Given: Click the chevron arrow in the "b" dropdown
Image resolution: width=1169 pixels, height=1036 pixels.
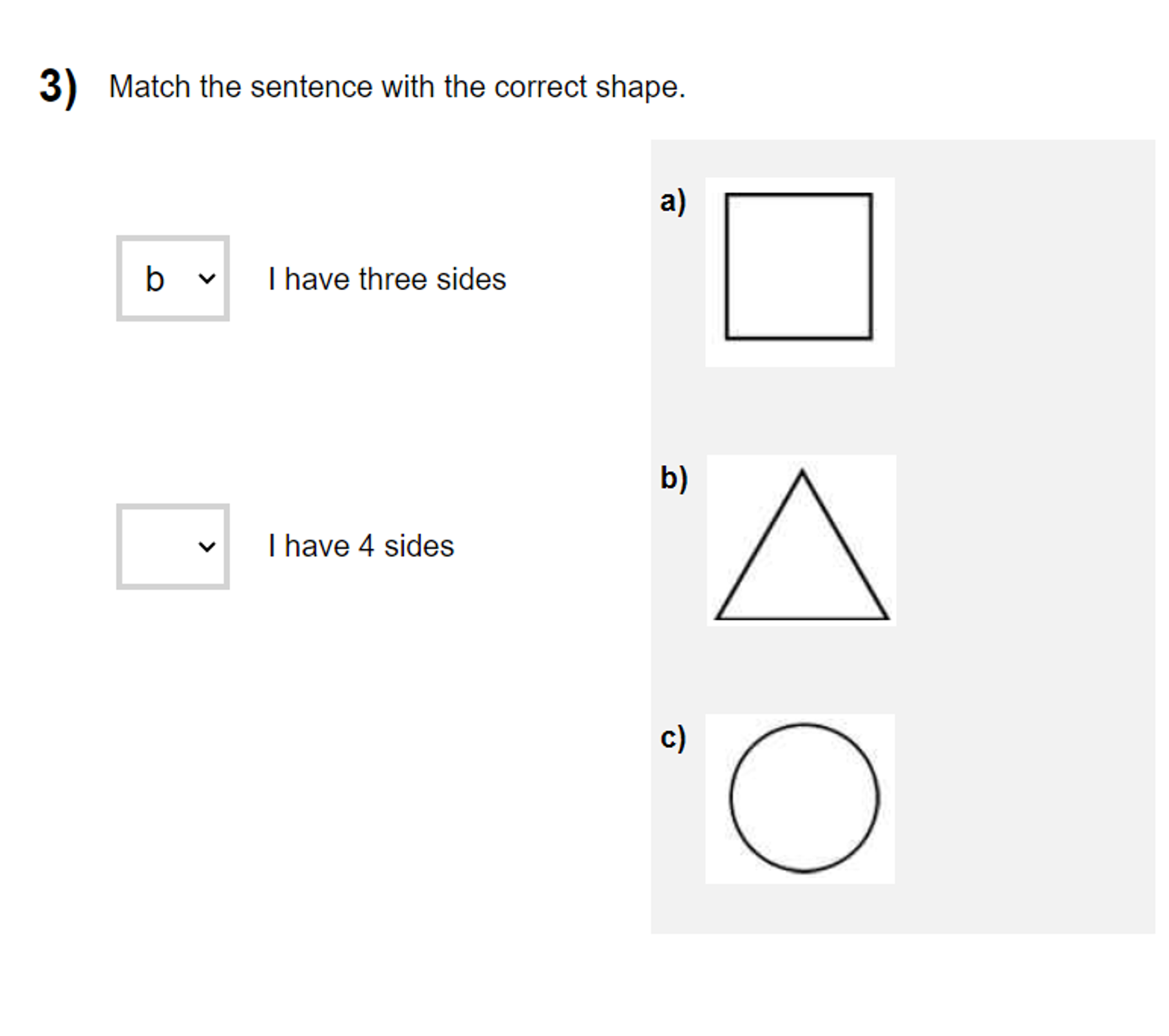Looking at the screenshot, I should (x=207, y=279).
